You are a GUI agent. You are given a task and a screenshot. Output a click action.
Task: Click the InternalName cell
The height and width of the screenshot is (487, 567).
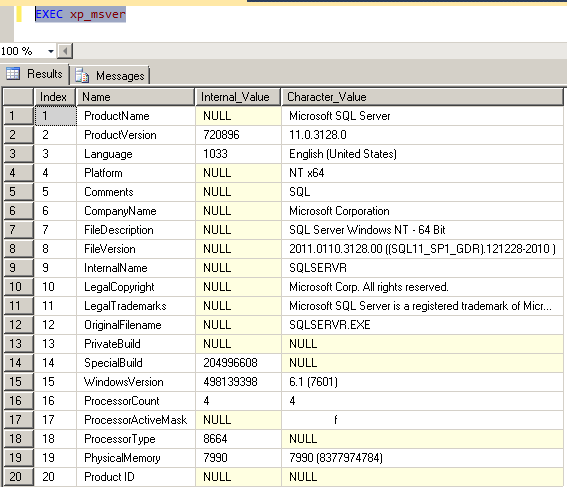click(136, 268)
